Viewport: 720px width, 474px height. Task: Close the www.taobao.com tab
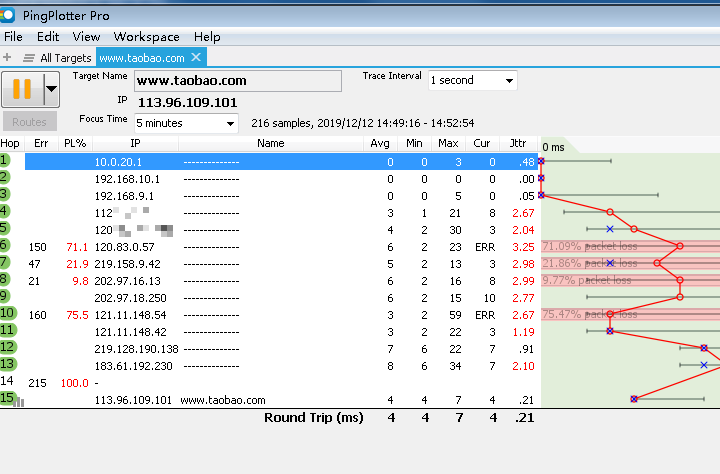click(x=196, y=57)
